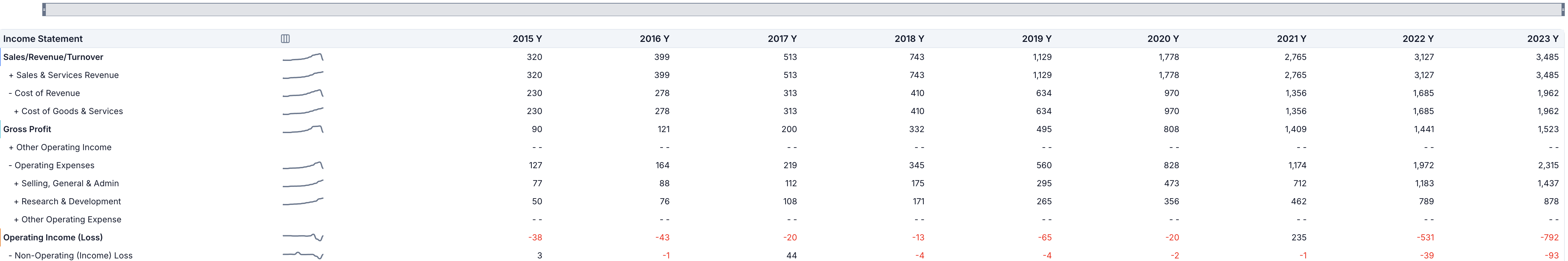Viewport: 1568px width, 261px height.
Task: Click the Selling, General & Admin sparkline
Action: pos(302,183)
